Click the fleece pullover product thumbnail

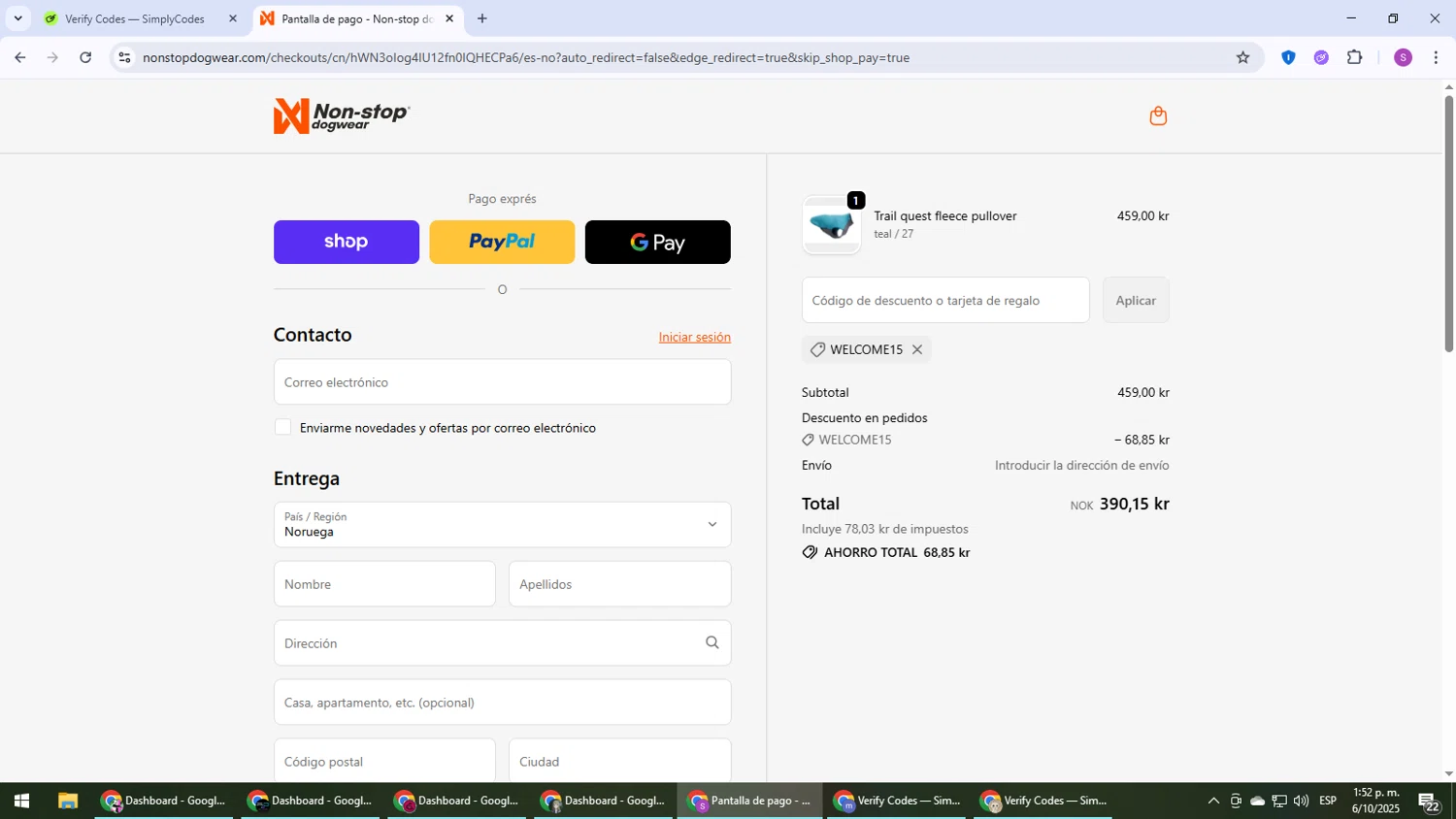(831, 225)
